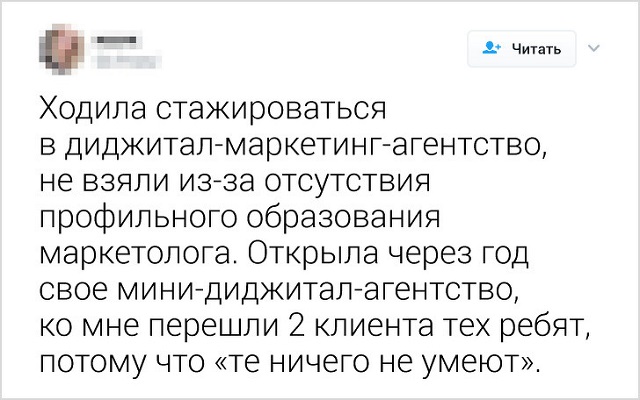Image resolution: width=640 pixels, height=400 pixels.
Task: Click the tweet line 'Ходила стажироваться'
Action: [213, 106]
